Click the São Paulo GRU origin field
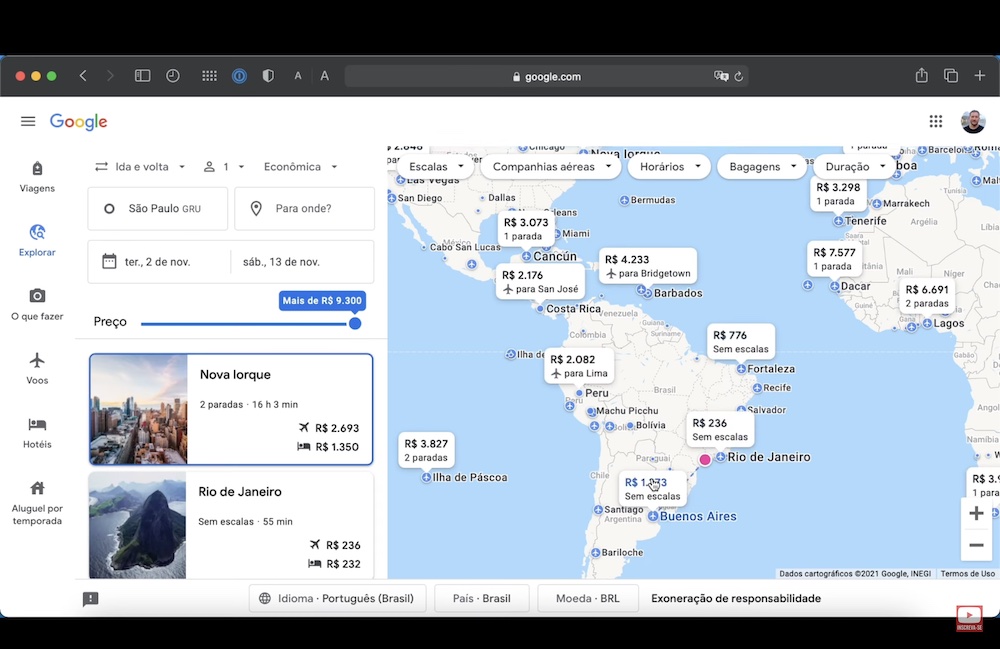The height and width of the screenshot is (649, 1000). pos(158,208)
